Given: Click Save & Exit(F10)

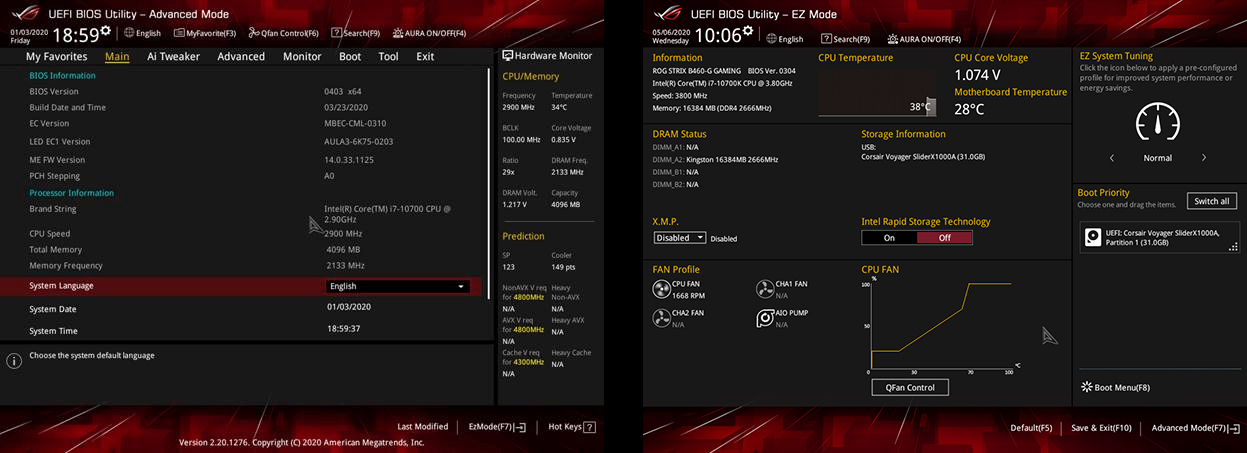Looking at the screenshot, I should point(1101,428).
